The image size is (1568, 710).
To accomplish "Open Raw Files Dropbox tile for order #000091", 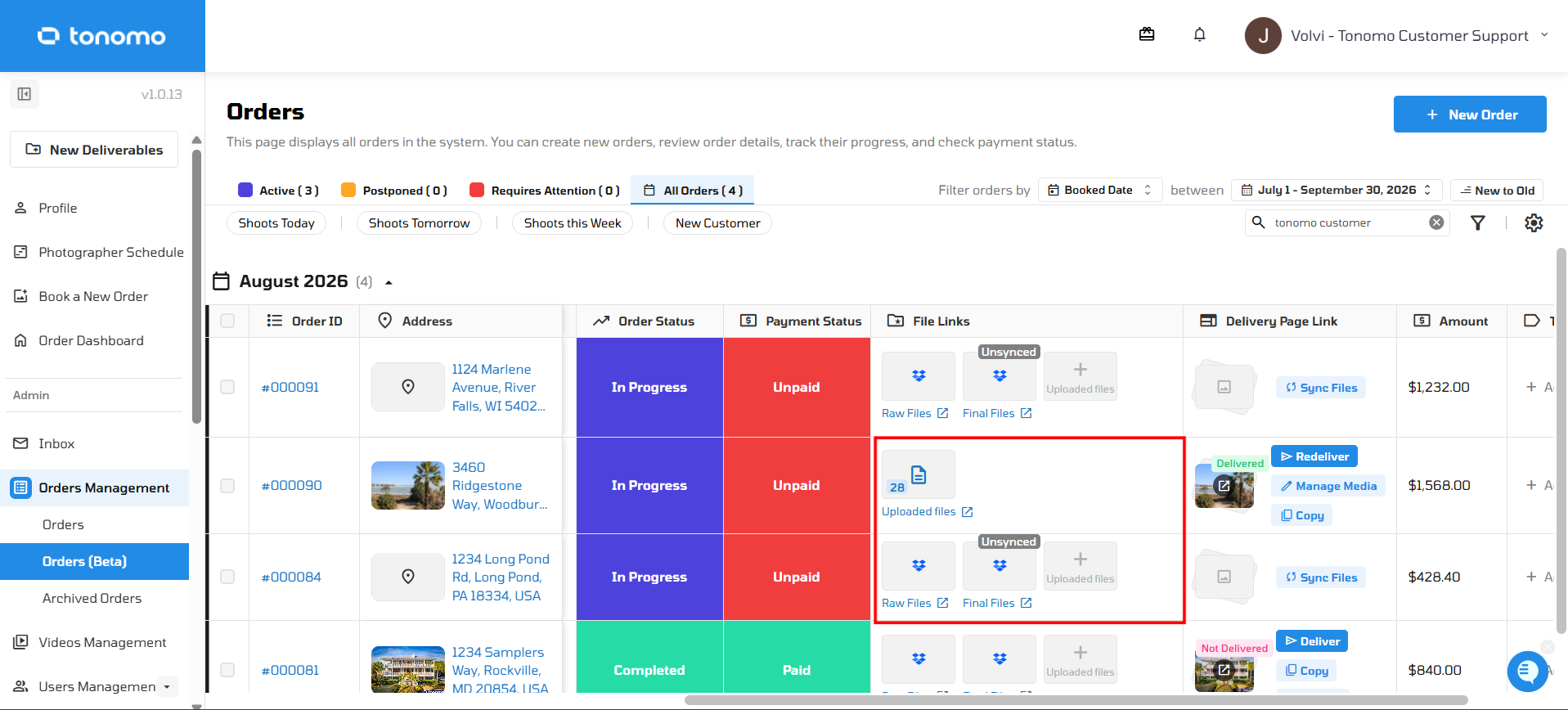I will pos(919,376).
